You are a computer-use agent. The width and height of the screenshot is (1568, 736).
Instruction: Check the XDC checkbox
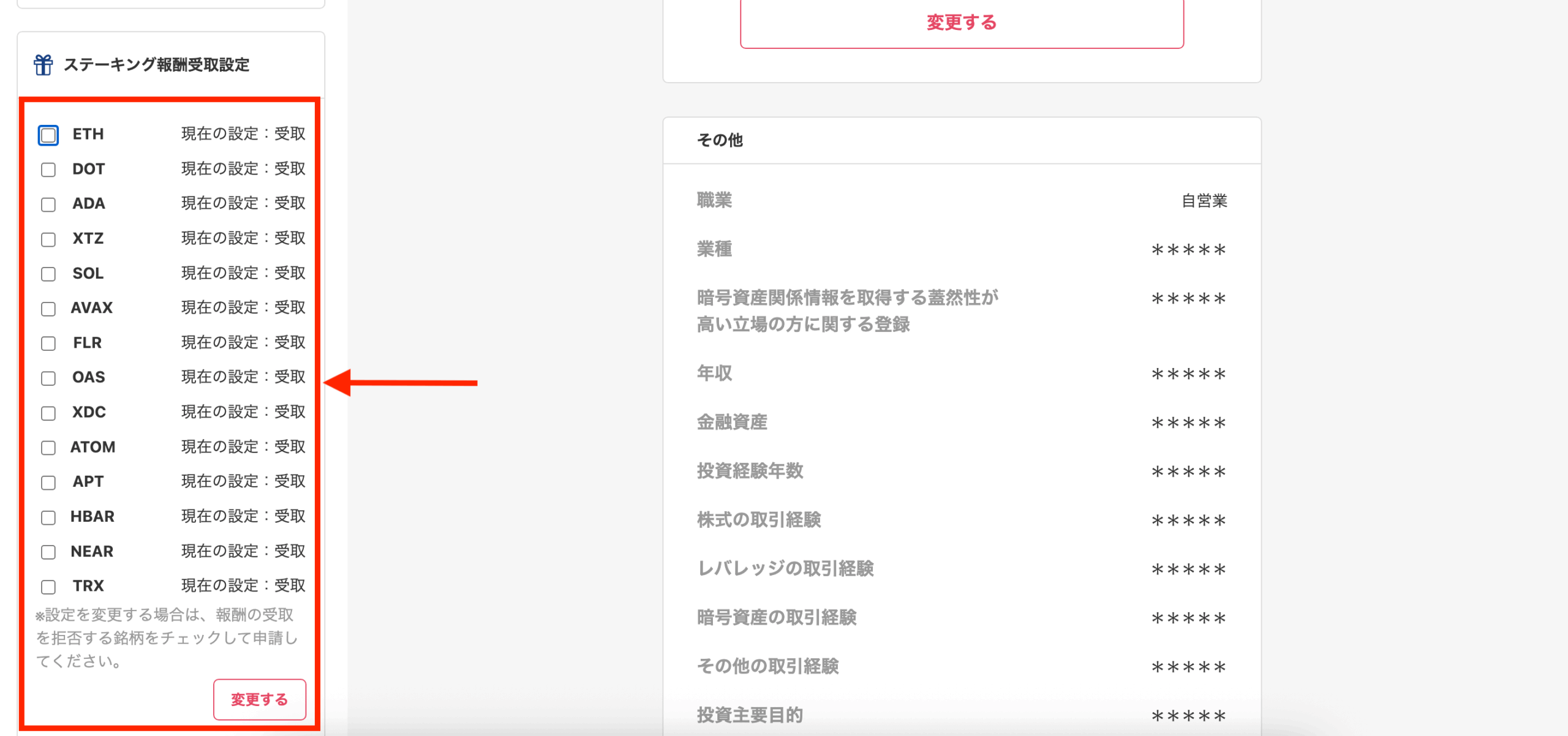tap(48, 413)
